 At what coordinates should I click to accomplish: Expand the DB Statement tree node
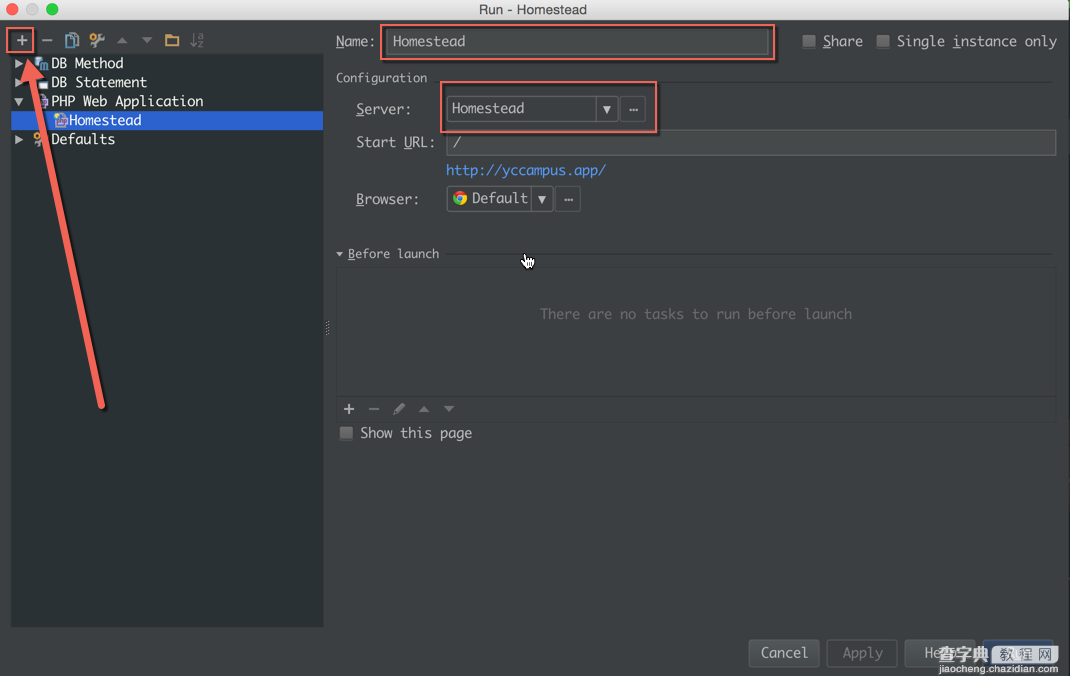click(19, 83)
